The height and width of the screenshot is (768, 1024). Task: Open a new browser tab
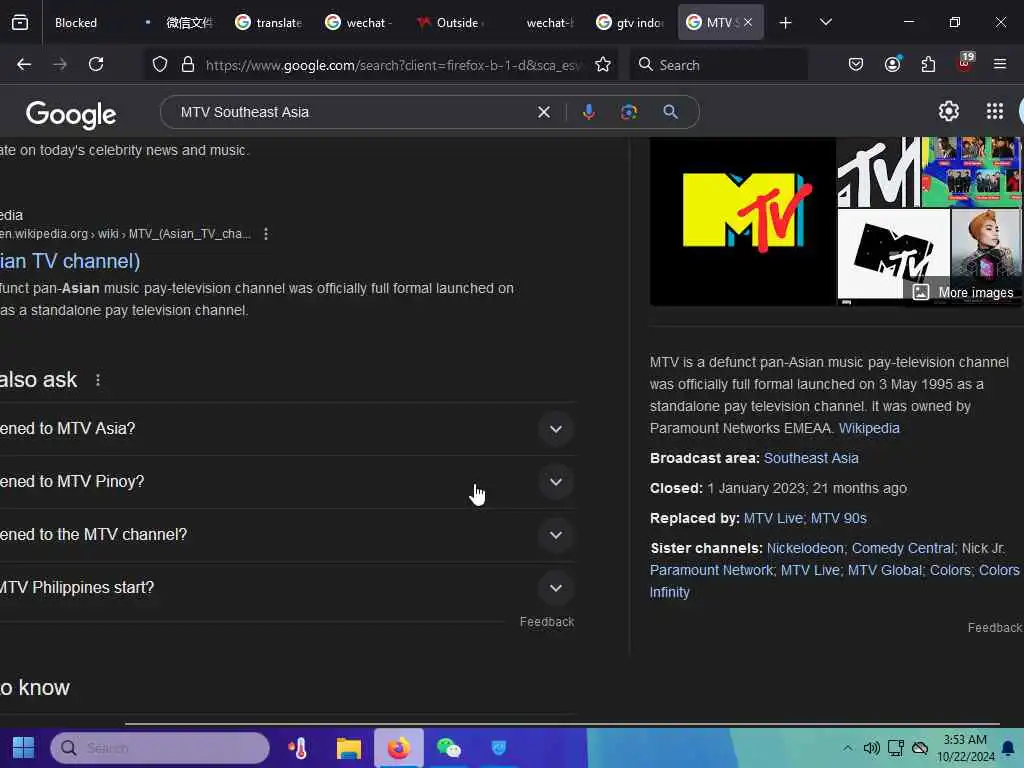pyautogui.click(x=785, y=23)
